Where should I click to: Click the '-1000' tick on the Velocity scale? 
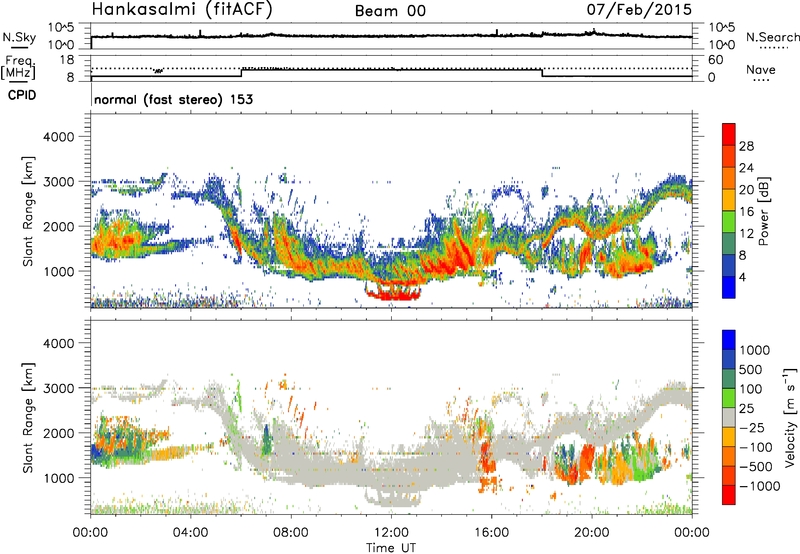click(760, 486)
